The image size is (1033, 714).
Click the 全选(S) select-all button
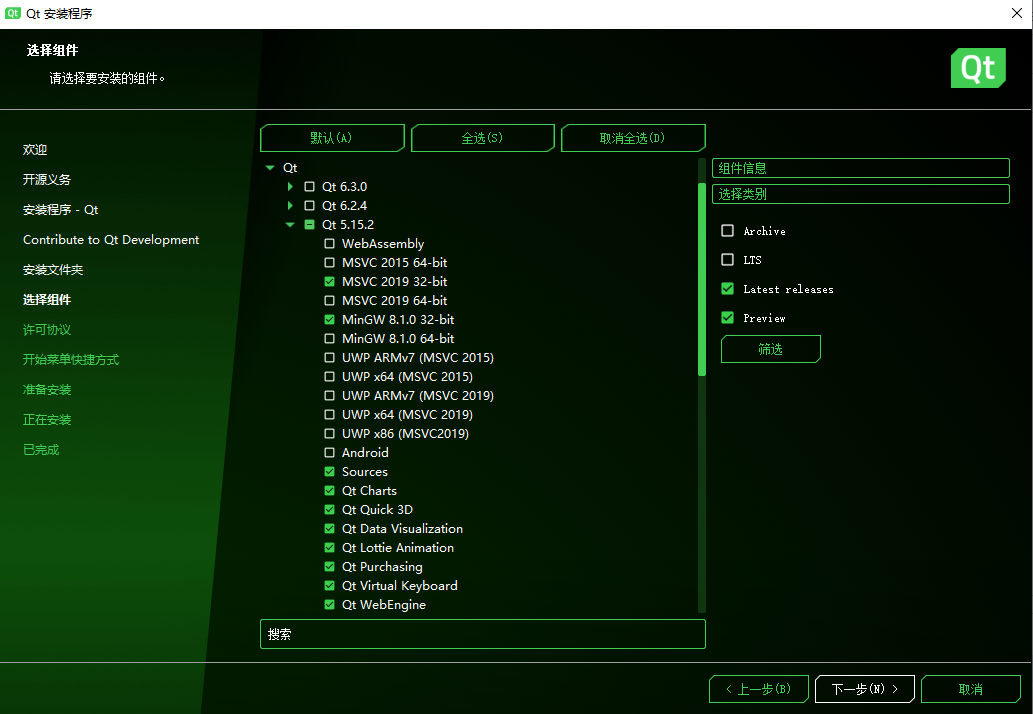click(483, 138)
